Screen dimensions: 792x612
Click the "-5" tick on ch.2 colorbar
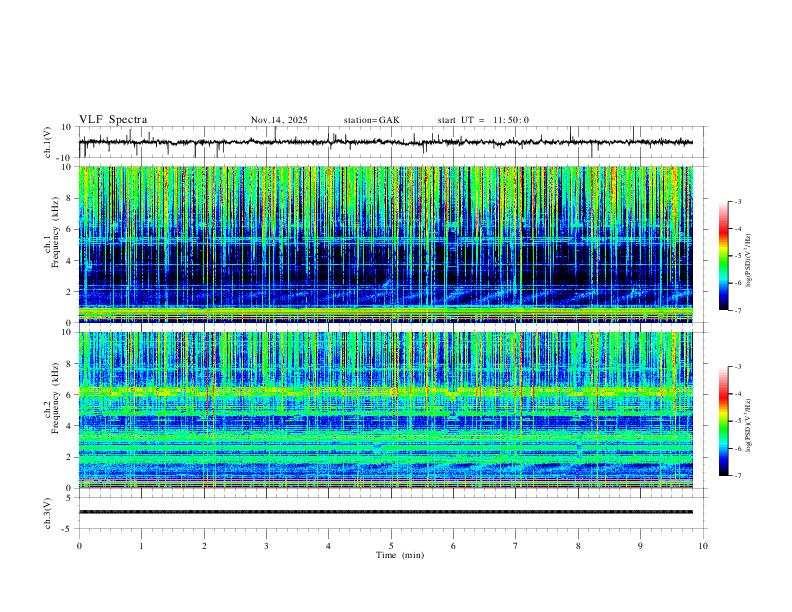(x=737, y=421)
